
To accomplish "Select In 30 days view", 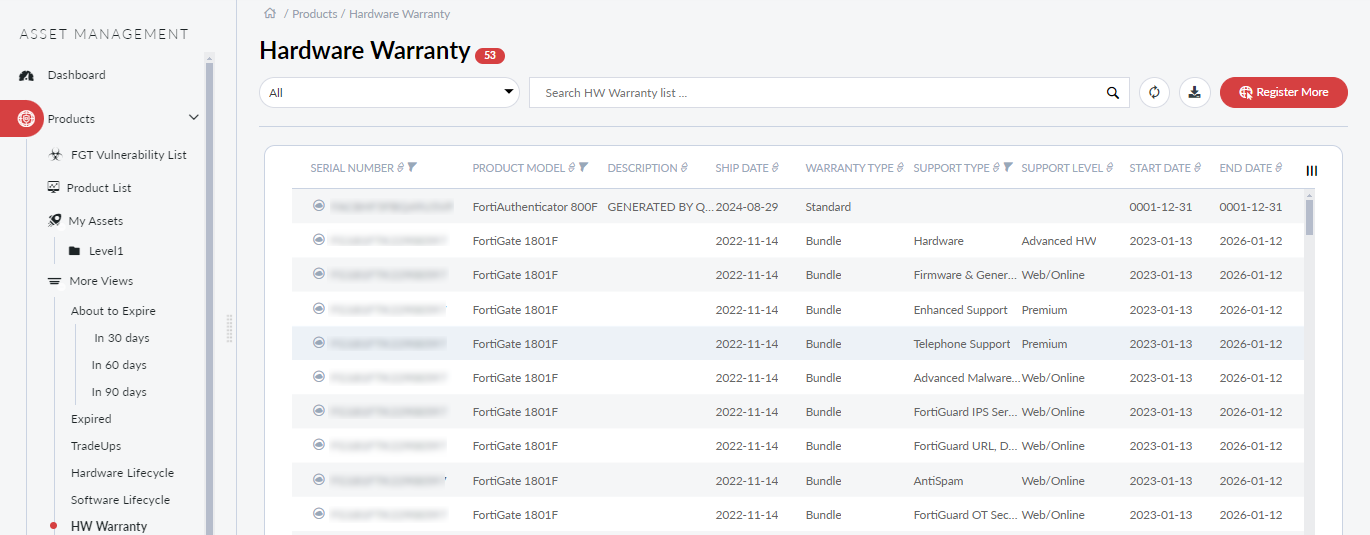I will coord(122,338).
